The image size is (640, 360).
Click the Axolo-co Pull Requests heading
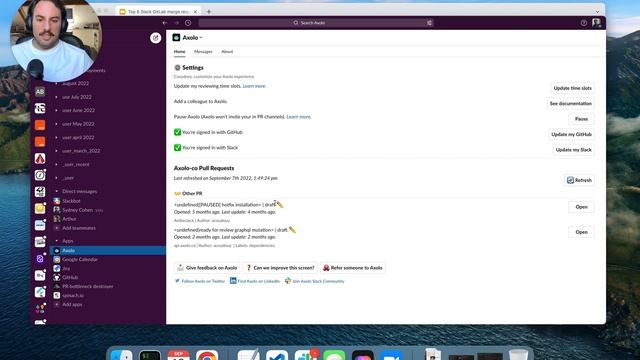coord(204,168)
